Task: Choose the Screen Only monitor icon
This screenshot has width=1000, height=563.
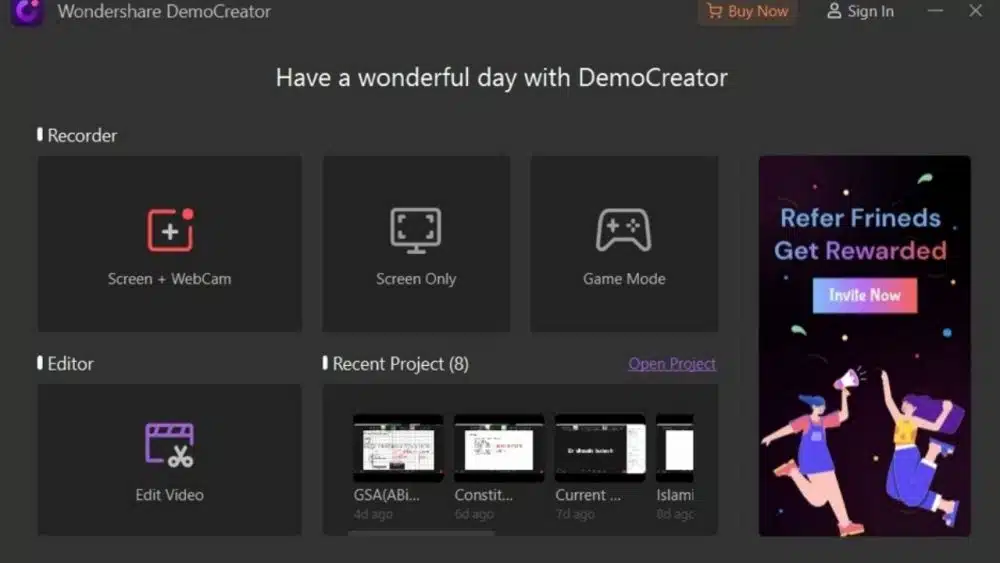Action: coord(415,231)
